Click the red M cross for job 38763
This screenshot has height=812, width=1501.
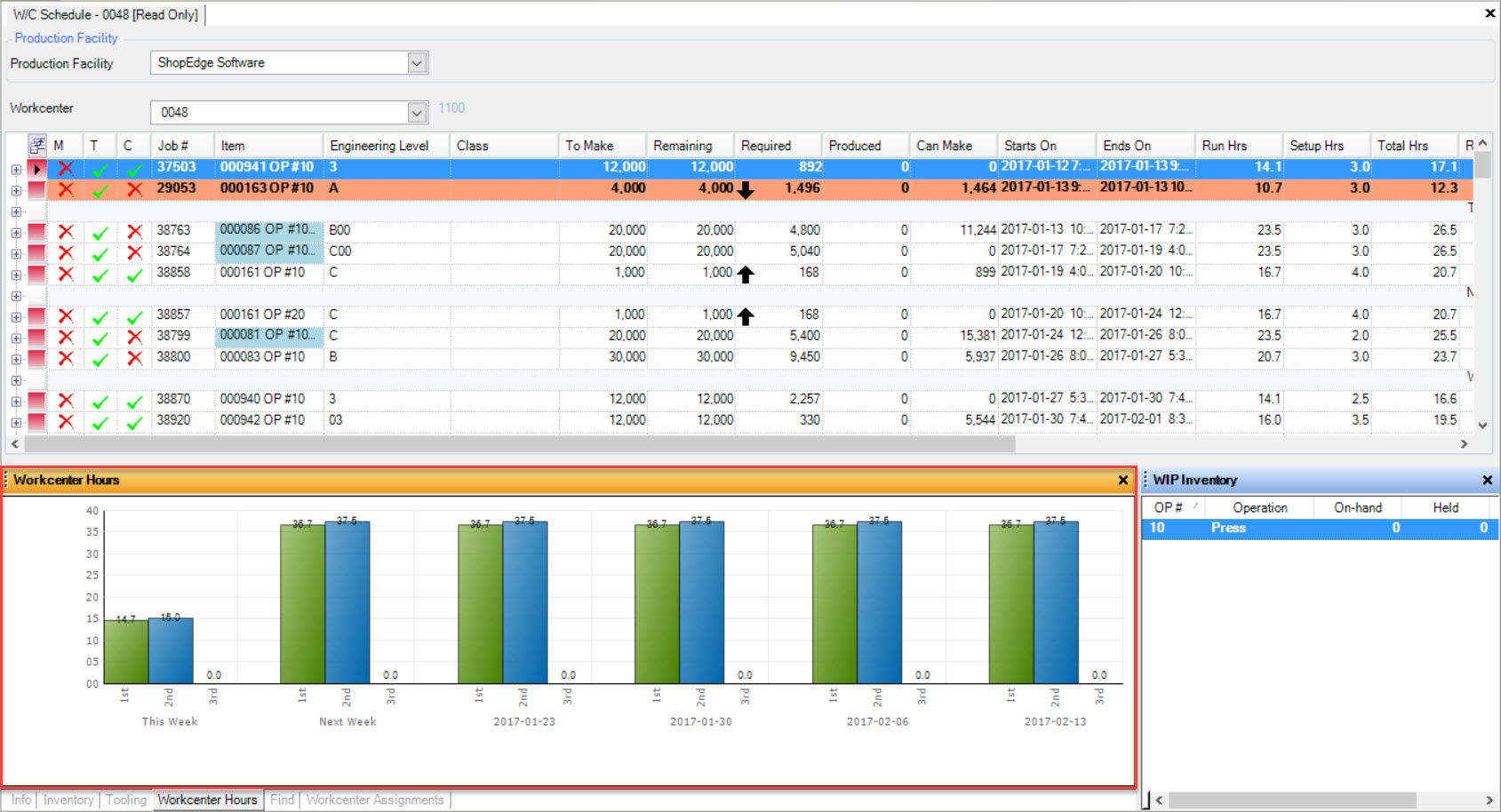66,231
